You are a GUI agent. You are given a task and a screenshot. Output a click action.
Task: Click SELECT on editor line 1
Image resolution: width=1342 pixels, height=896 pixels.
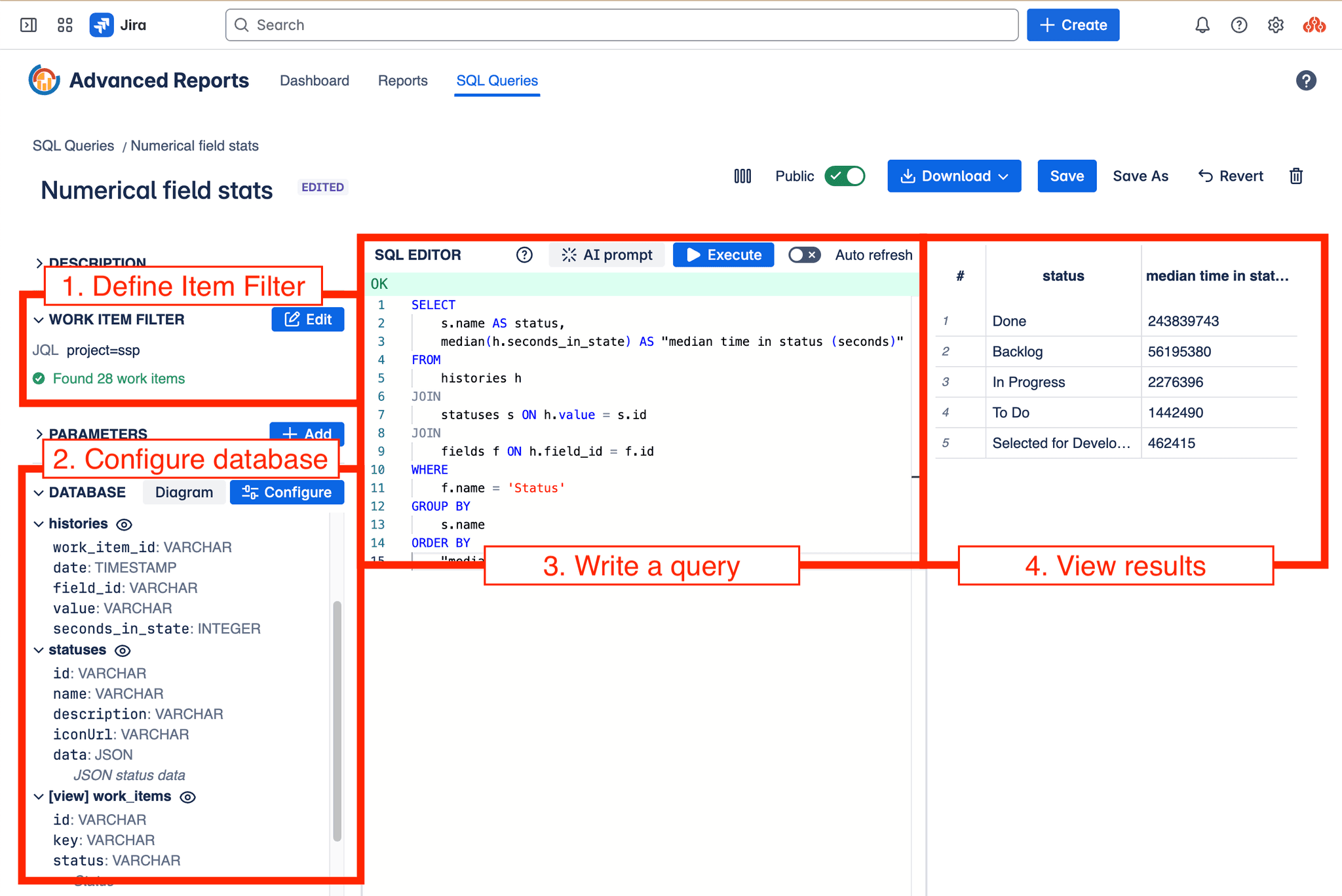pyautogui.click(x=433, y=305)
